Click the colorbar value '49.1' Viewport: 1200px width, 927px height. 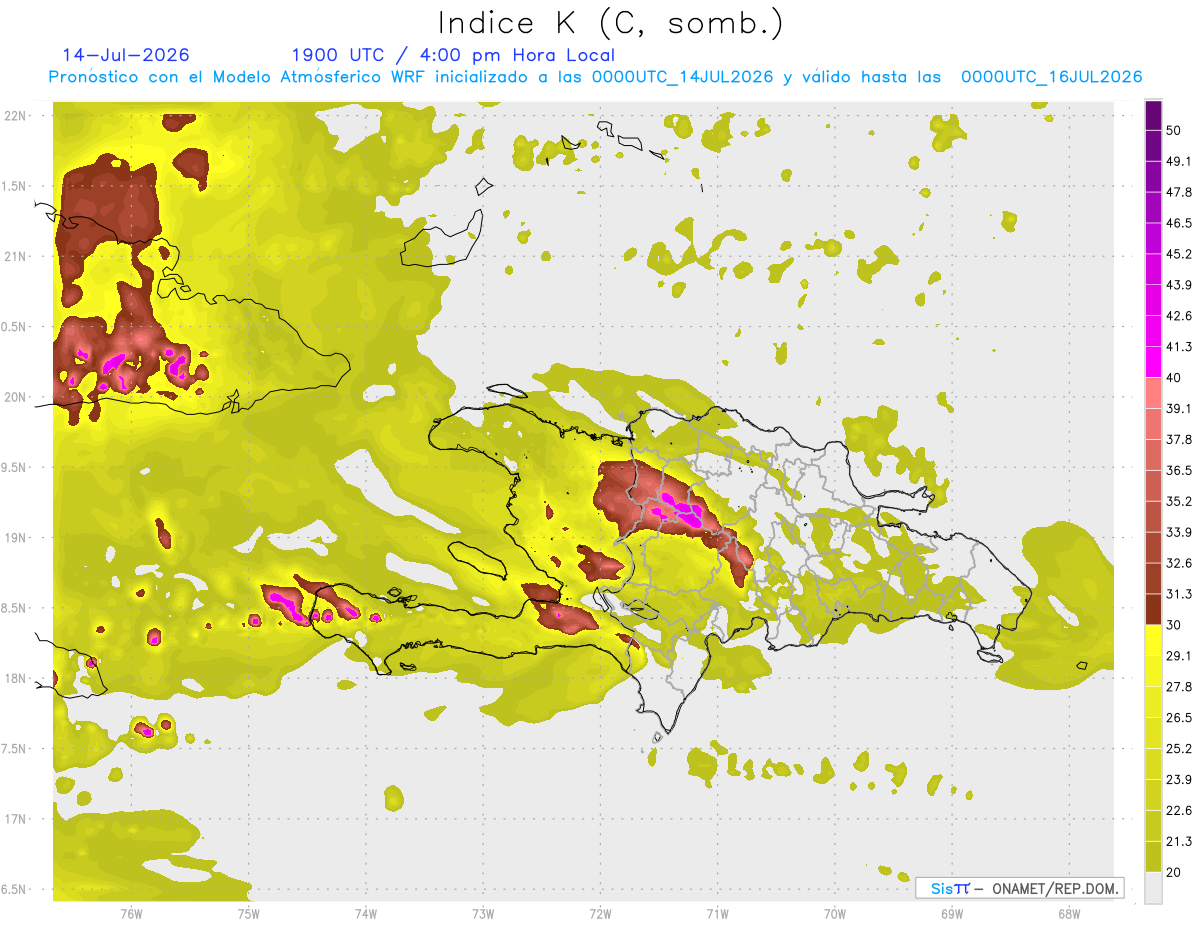pos(1179,161)
